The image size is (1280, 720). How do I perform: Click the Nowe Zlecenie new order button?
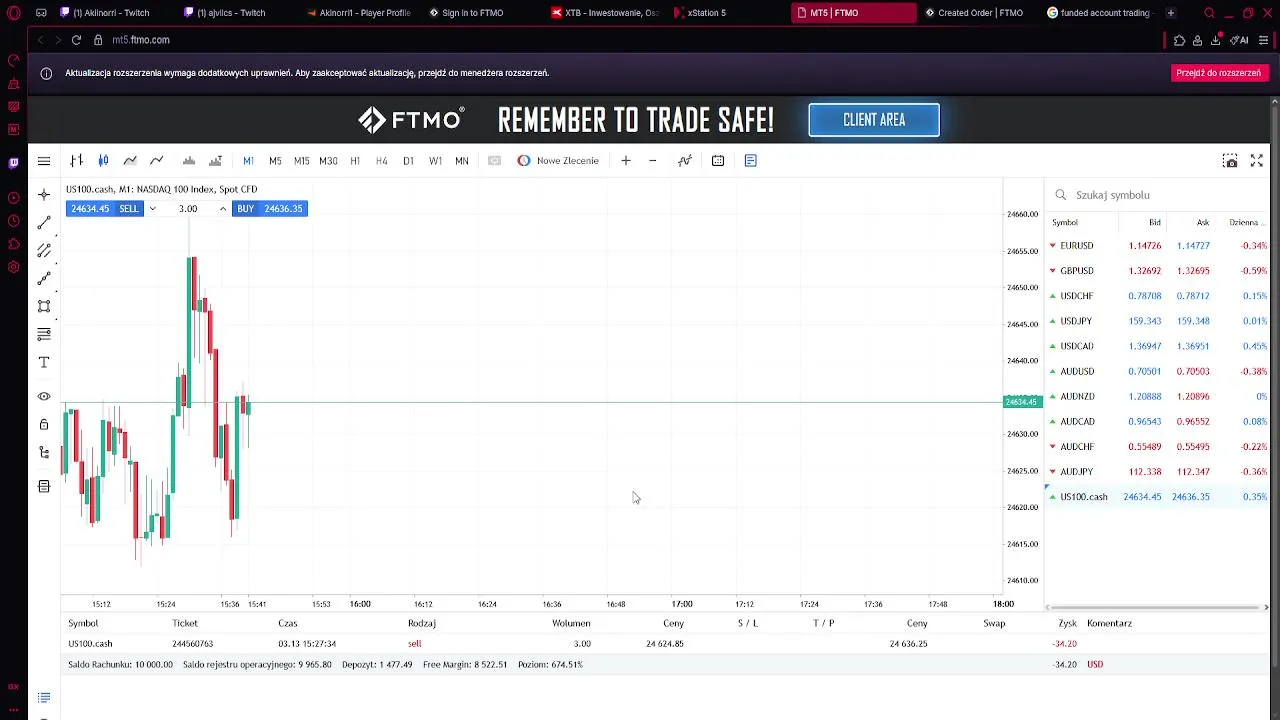tap(558, 161)
